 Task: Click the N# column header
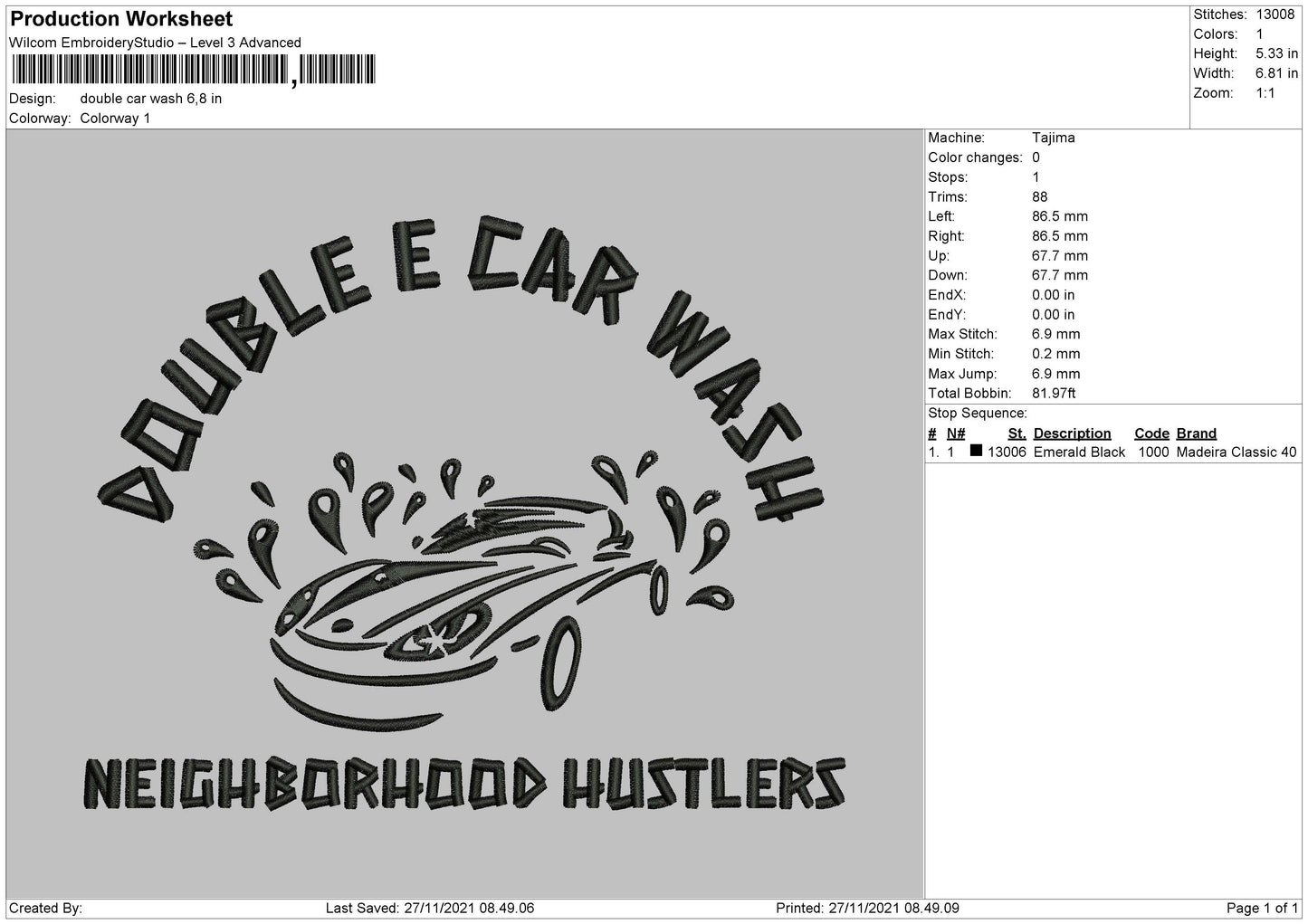click(956, 433)
